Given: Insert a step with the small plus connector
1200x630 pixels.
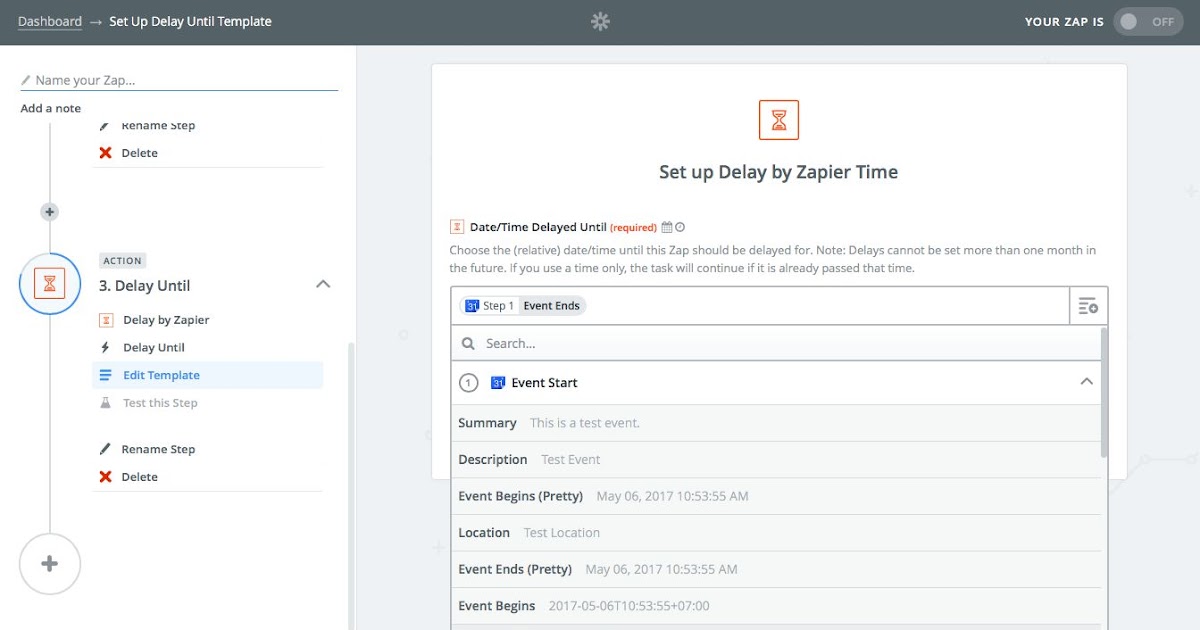Looking at the screenshot, I should [50, 212].
